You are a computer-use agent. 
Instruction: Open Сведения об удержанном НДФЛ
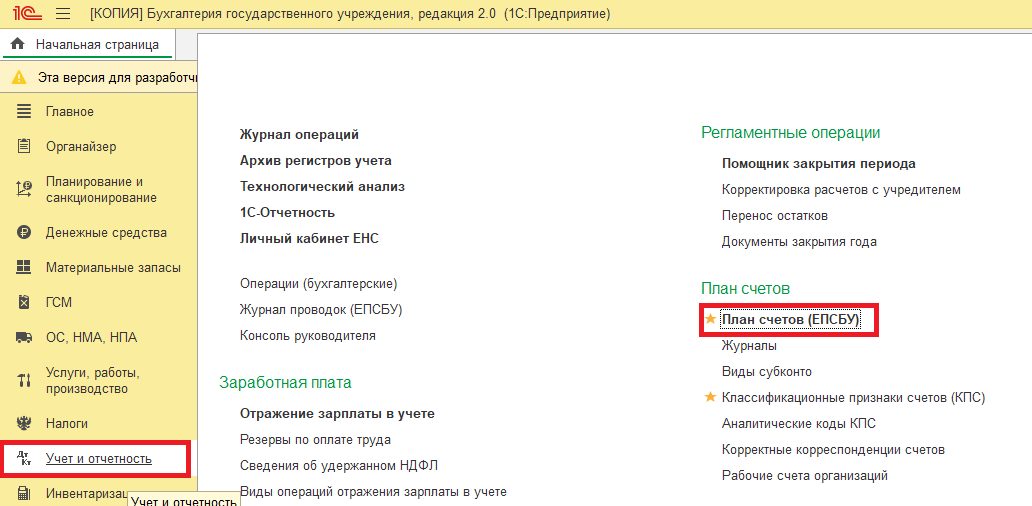tap(339, 465)
